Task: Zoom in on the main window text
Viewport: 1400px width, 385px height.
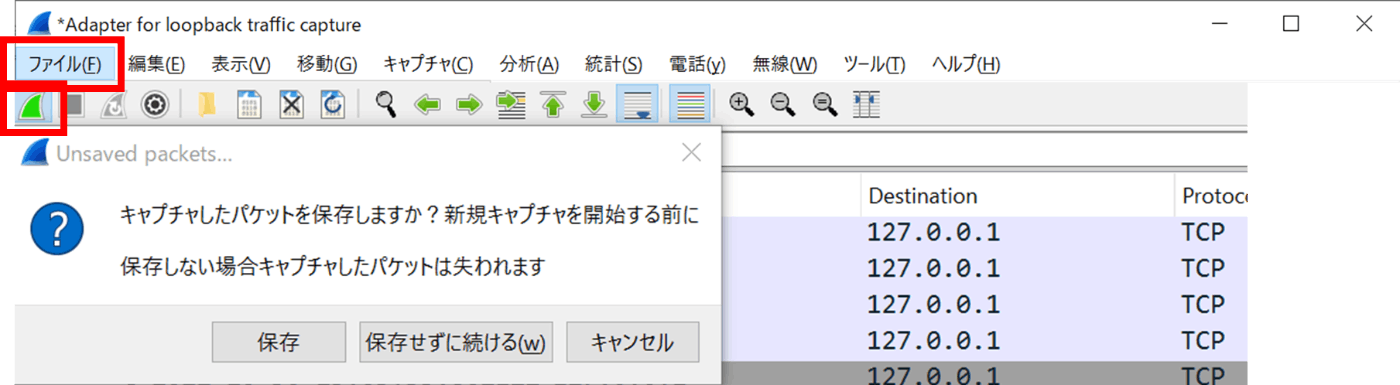Action: click(741, 105)
